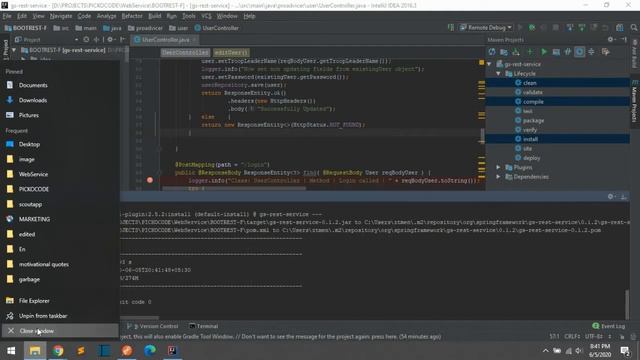Open Build menu
Image resolution: width=640 pixels, height=360 pixels.
point(155,16)
